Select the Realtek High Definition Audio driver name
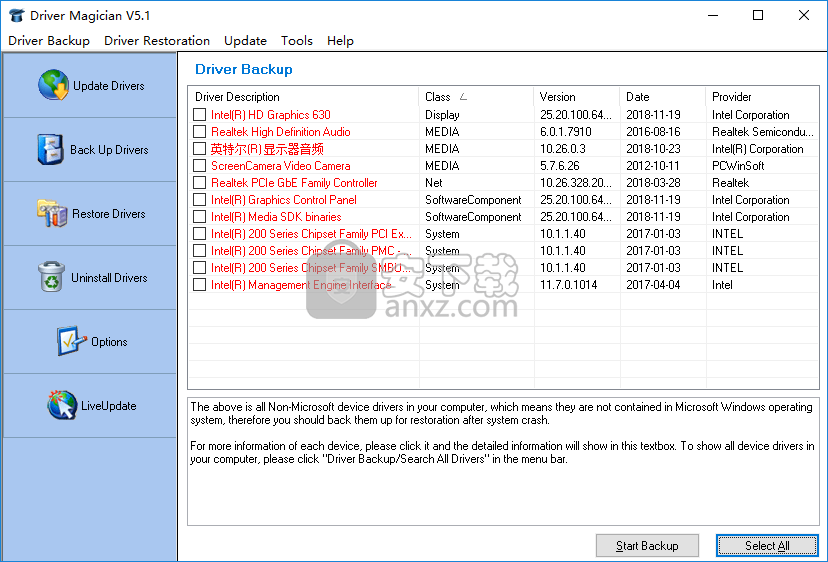Image resolution: width=828 pixels, height=562 pixels. click(280, 132)
